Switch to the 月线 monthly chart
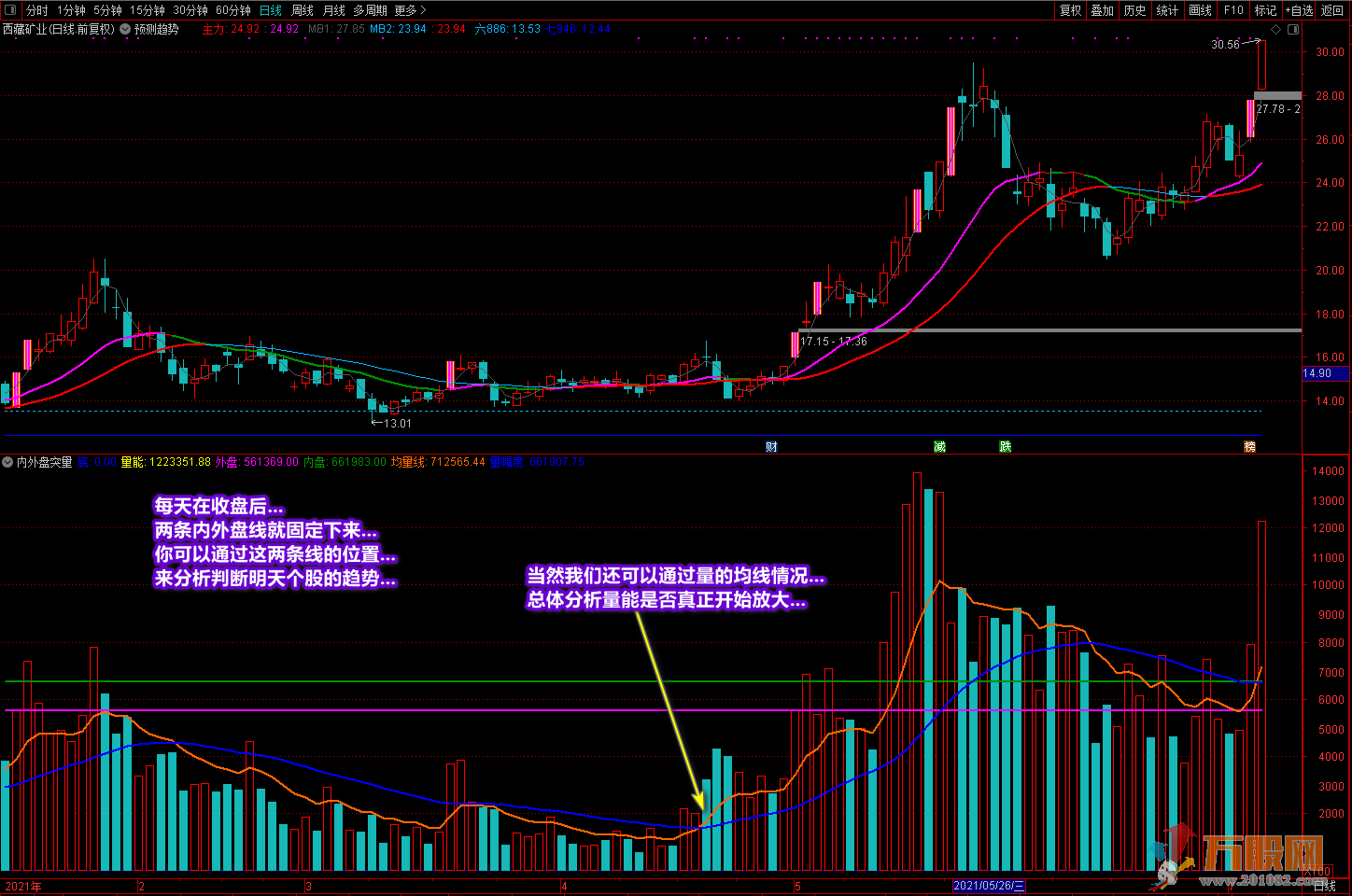Screen dimensions: 1352x896 pos(334,10)
